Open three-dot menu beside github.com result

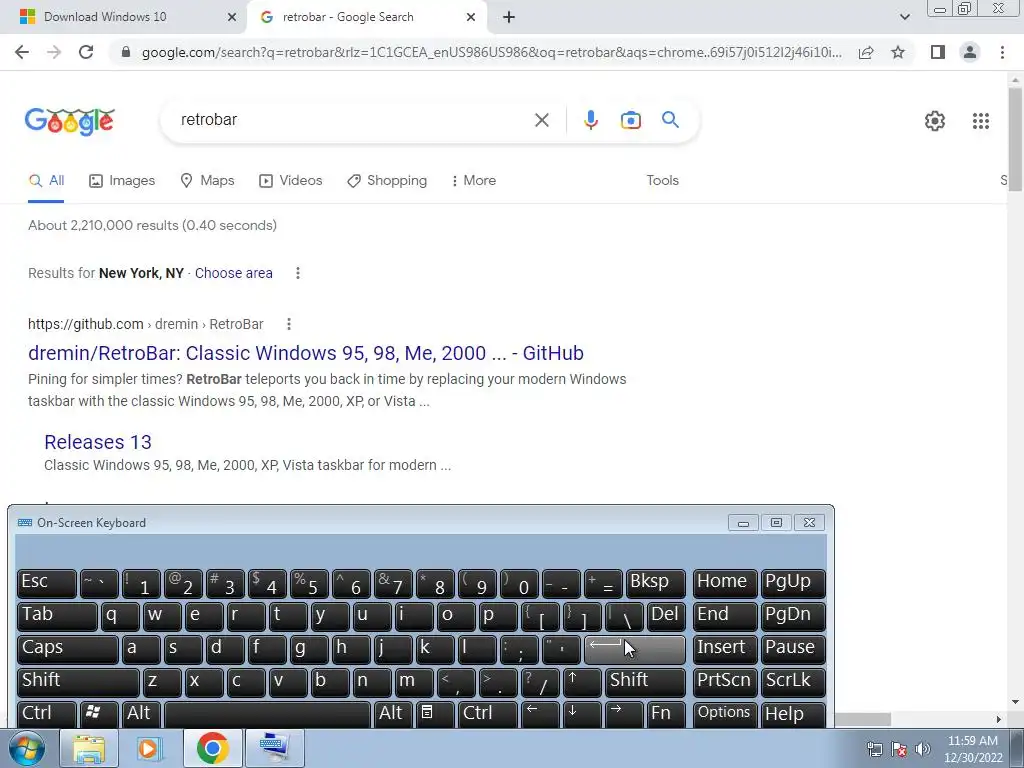coord(289,324)
